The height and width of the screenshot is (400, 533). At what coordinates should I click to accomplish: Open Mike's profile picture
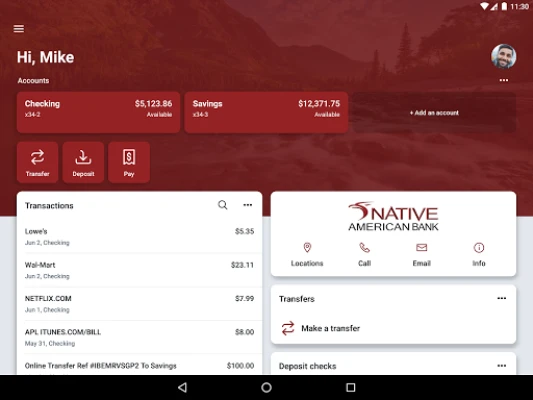tap(503, 57)
